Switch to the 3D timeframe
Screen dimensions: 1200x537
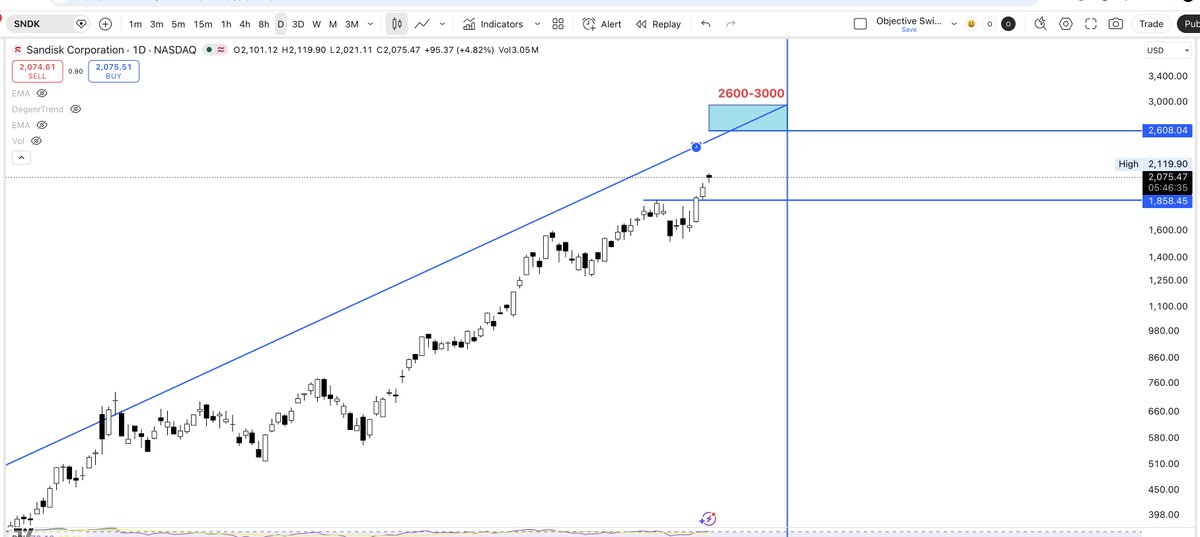coord(298,24)
